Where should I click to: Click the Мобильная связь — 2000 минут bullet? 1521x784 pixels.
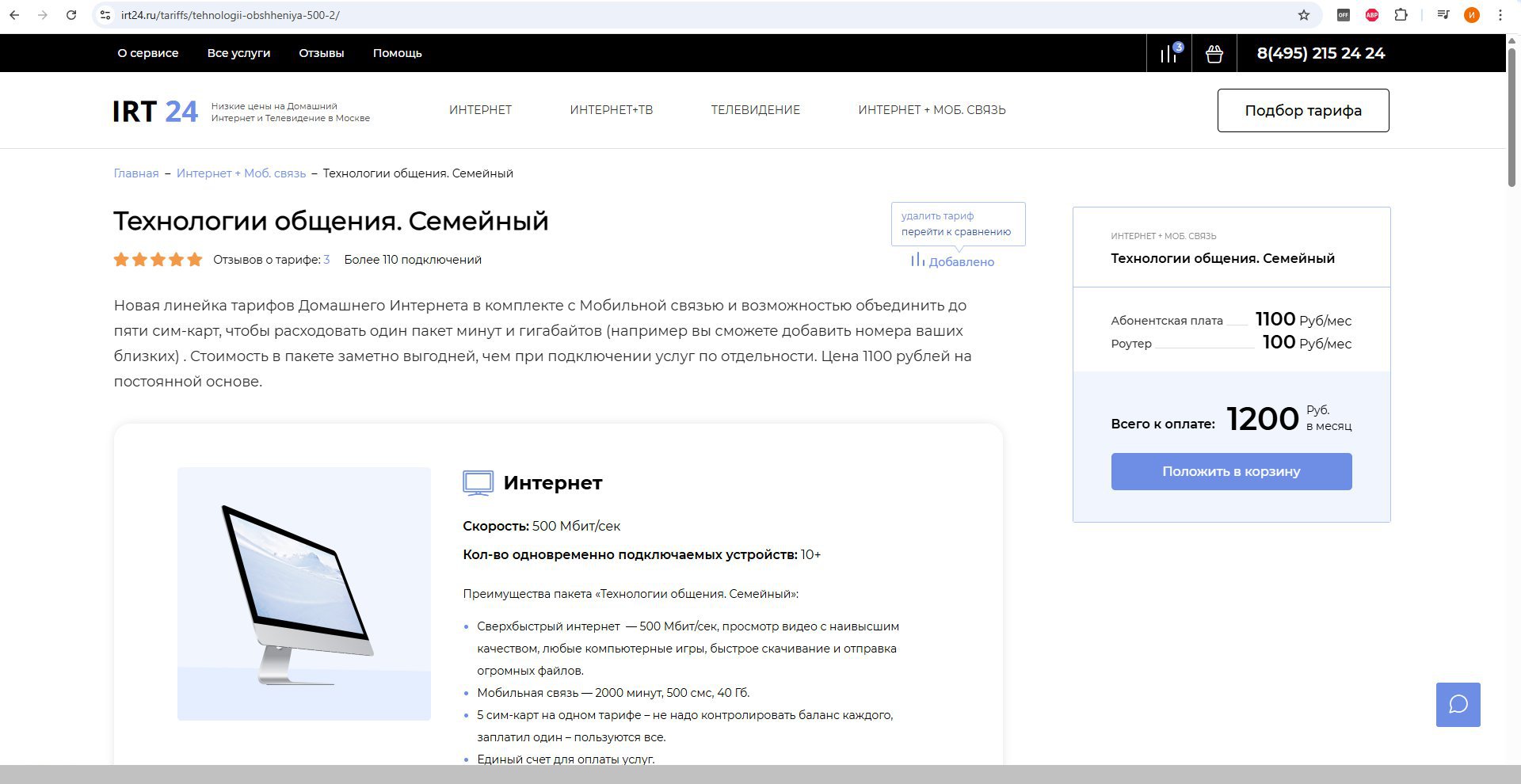613,693
